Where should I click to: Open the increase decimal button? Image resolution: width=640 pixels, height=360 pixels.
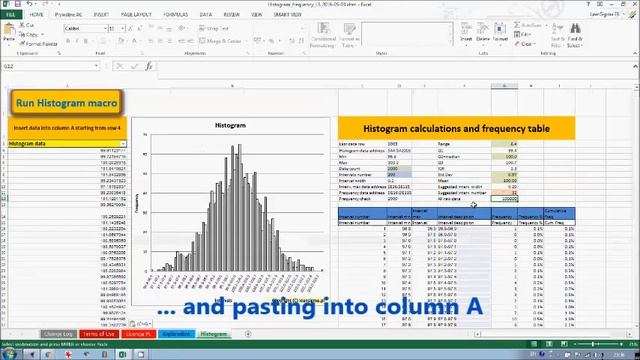[291, 41]
